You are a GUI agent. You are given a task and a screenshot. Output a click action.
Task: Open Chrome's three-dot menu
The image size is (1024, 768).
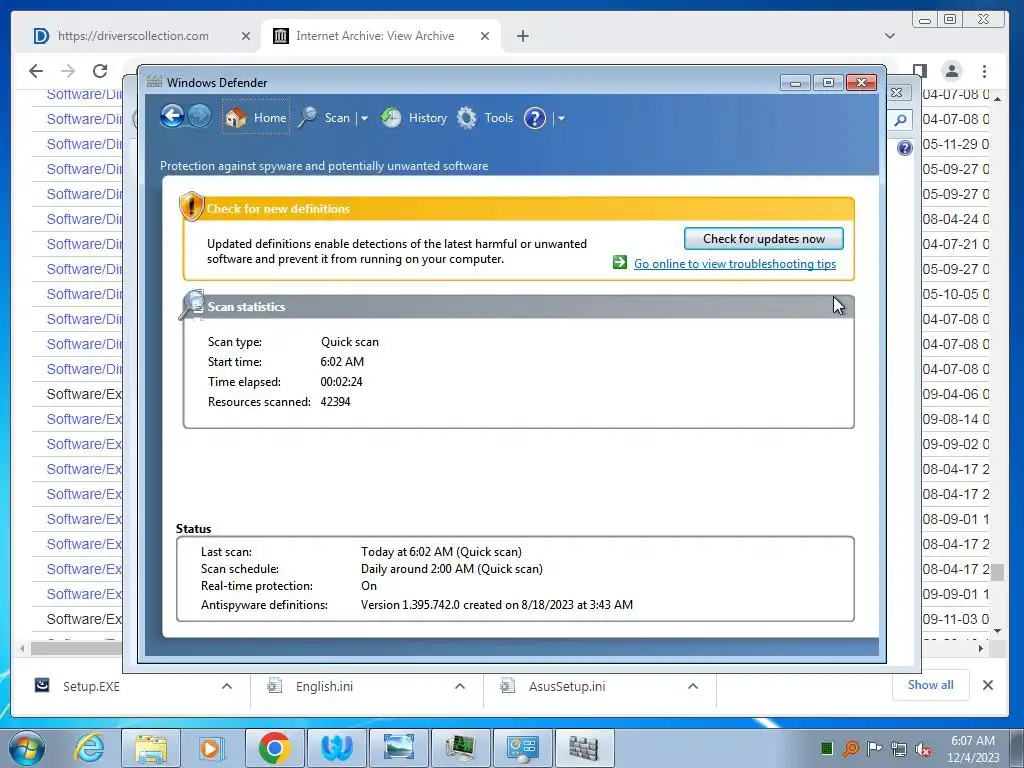coord(984,71)
